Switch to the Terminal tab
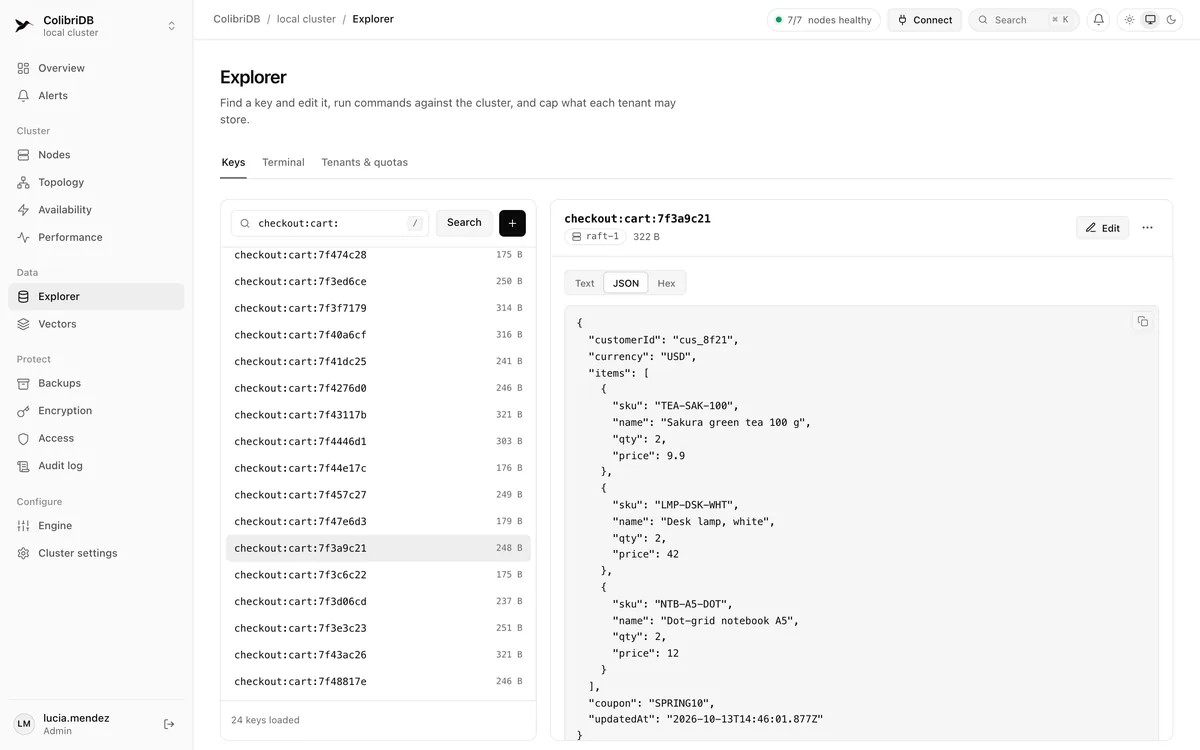The width and height of the screenshot is (1200, 750). [283, 162]
